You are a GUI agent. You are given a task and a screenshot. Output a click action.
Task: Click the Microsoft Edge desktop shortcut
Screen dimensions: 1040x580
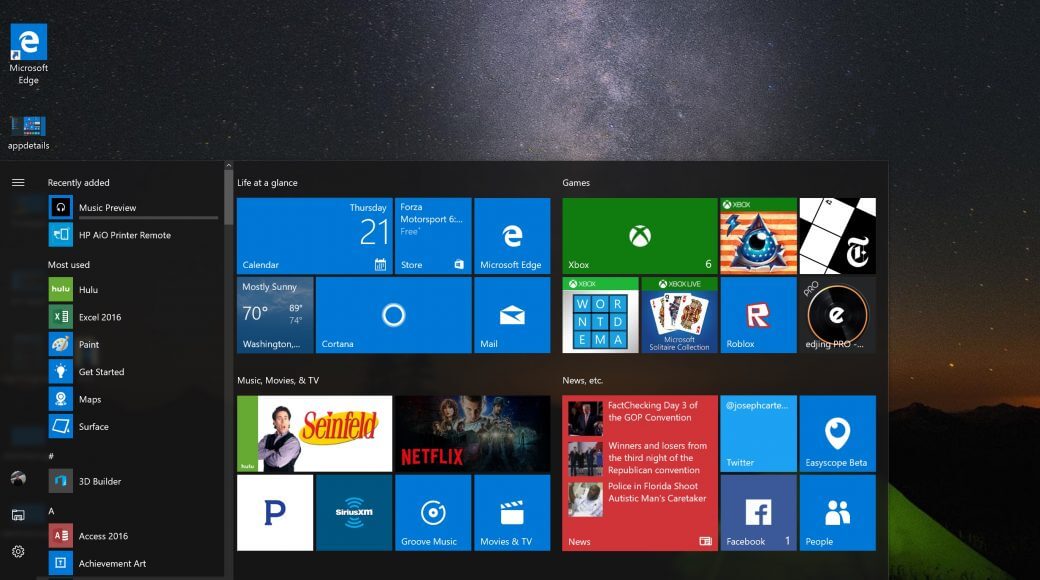(29, 54)
